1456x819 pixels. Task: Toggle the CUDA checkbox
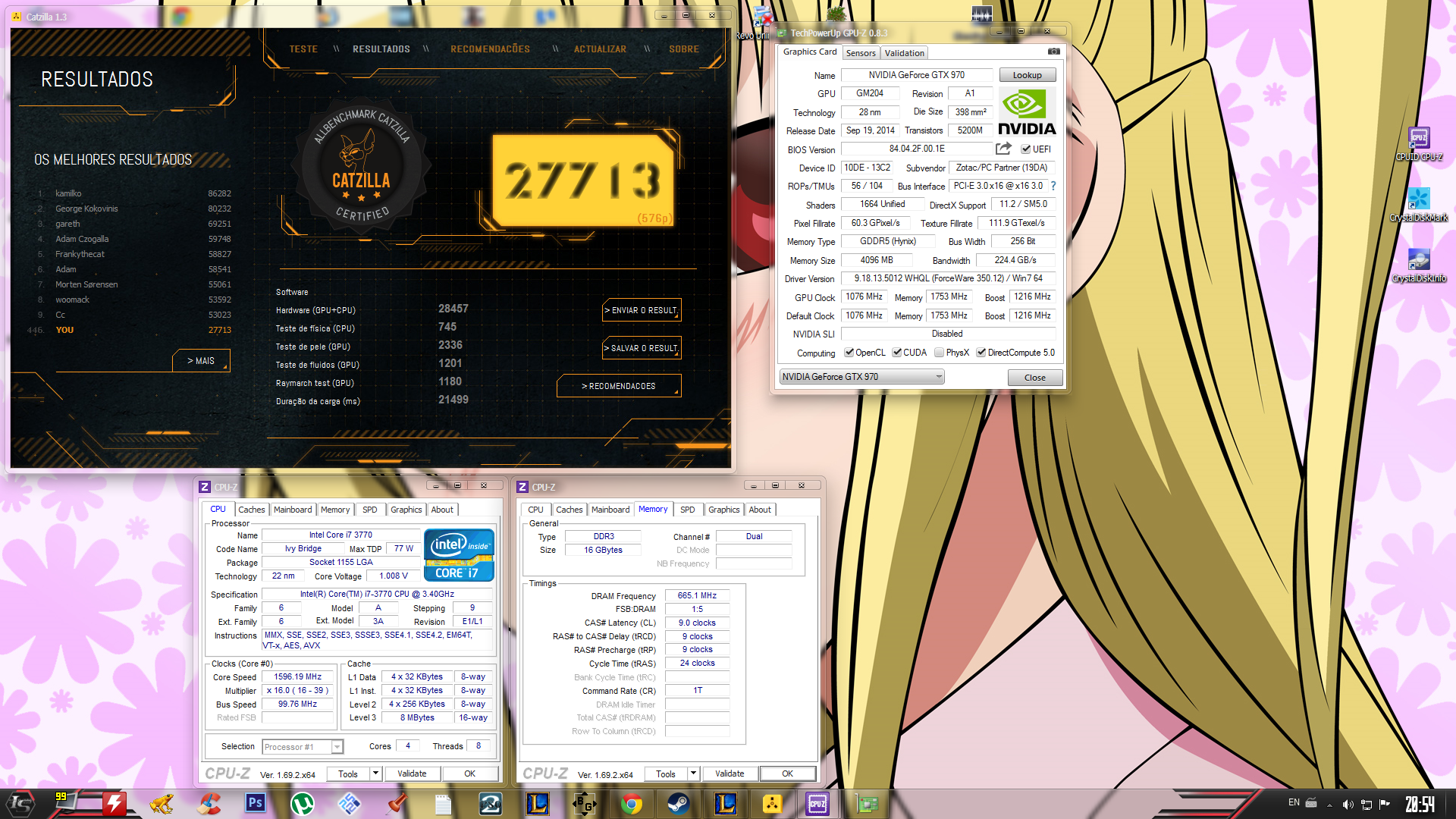tap(896, 353)
